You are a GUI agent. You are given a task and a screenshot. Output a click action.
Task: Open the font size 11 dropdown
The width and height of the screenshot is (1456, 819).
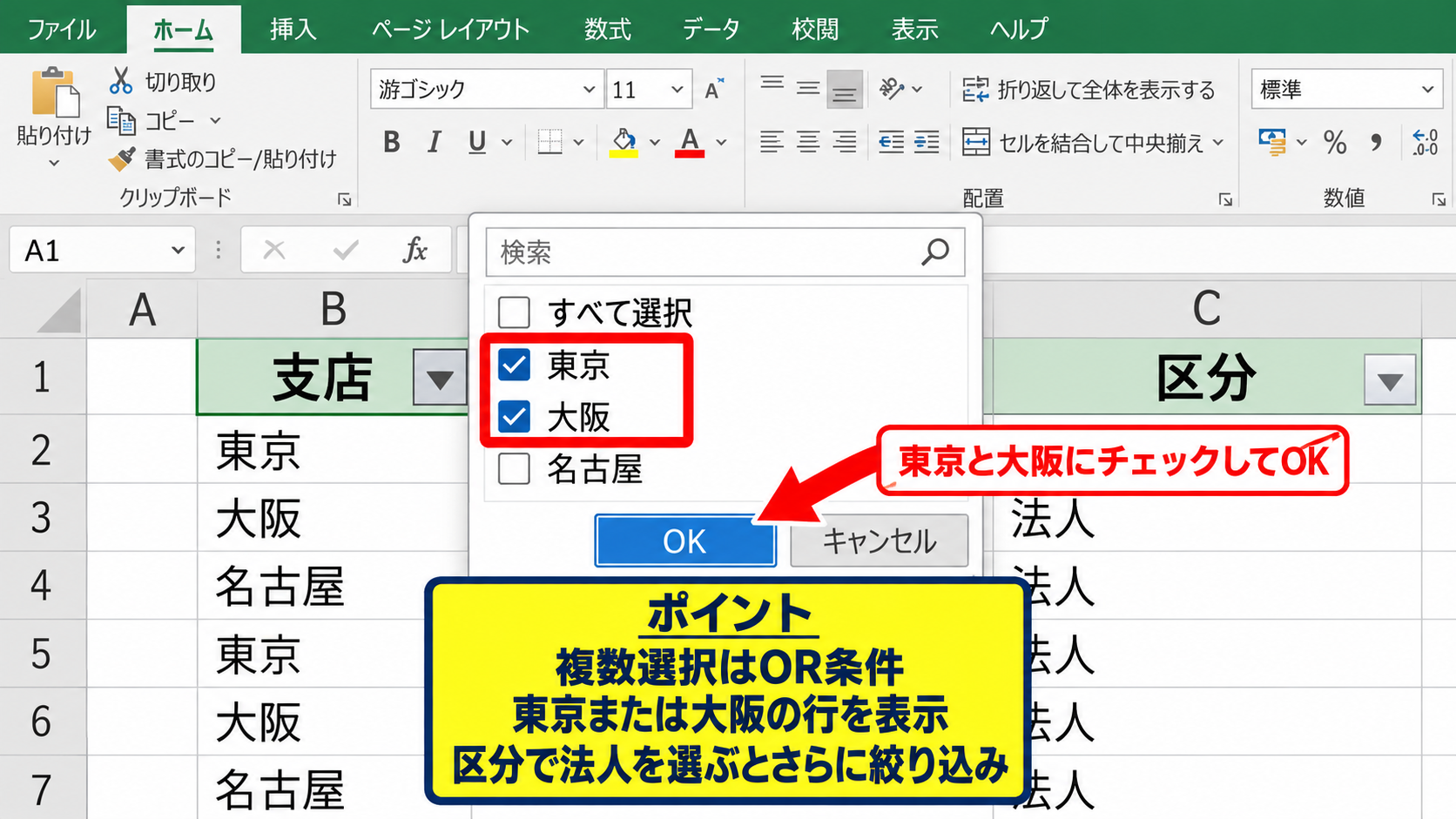tap(677, 90)
